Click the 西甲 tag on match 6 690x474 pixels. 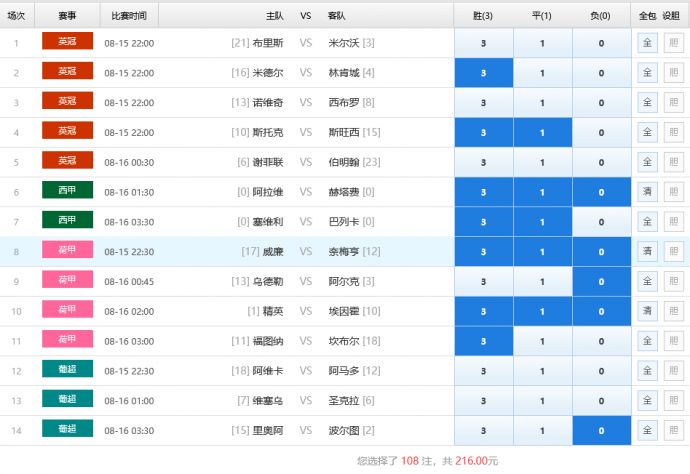[x=67, y=190]
